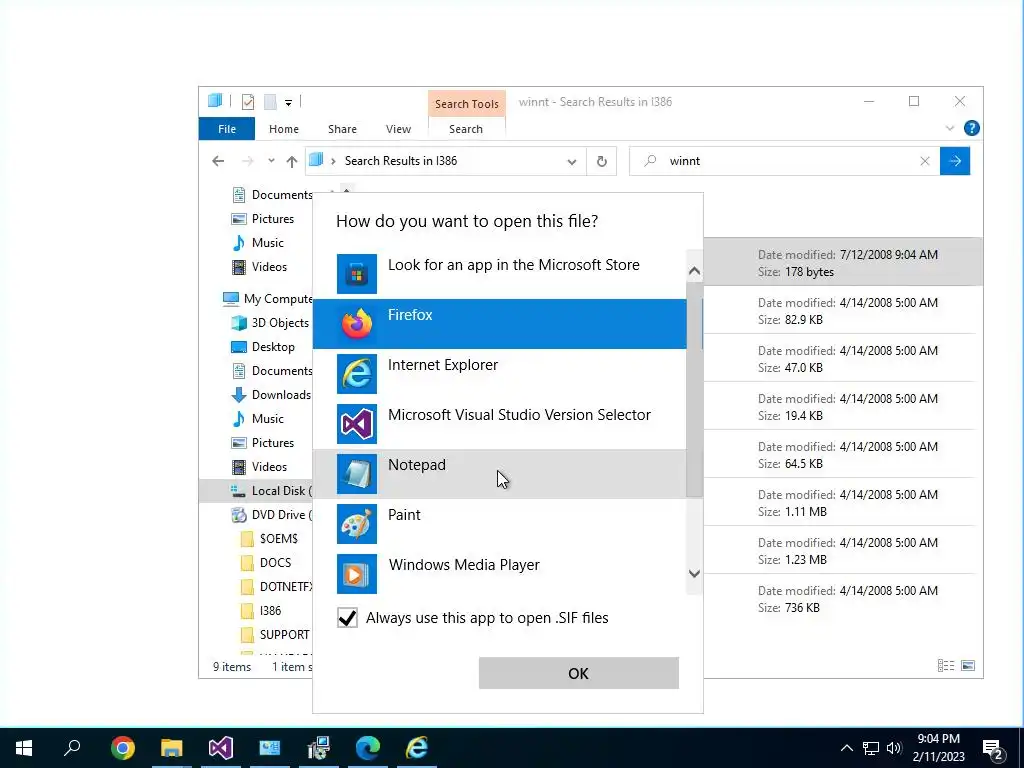Screen dimensions: 1024x768
Task: Open recent locations dropdown arrow
Action: (x=271, y=161)
